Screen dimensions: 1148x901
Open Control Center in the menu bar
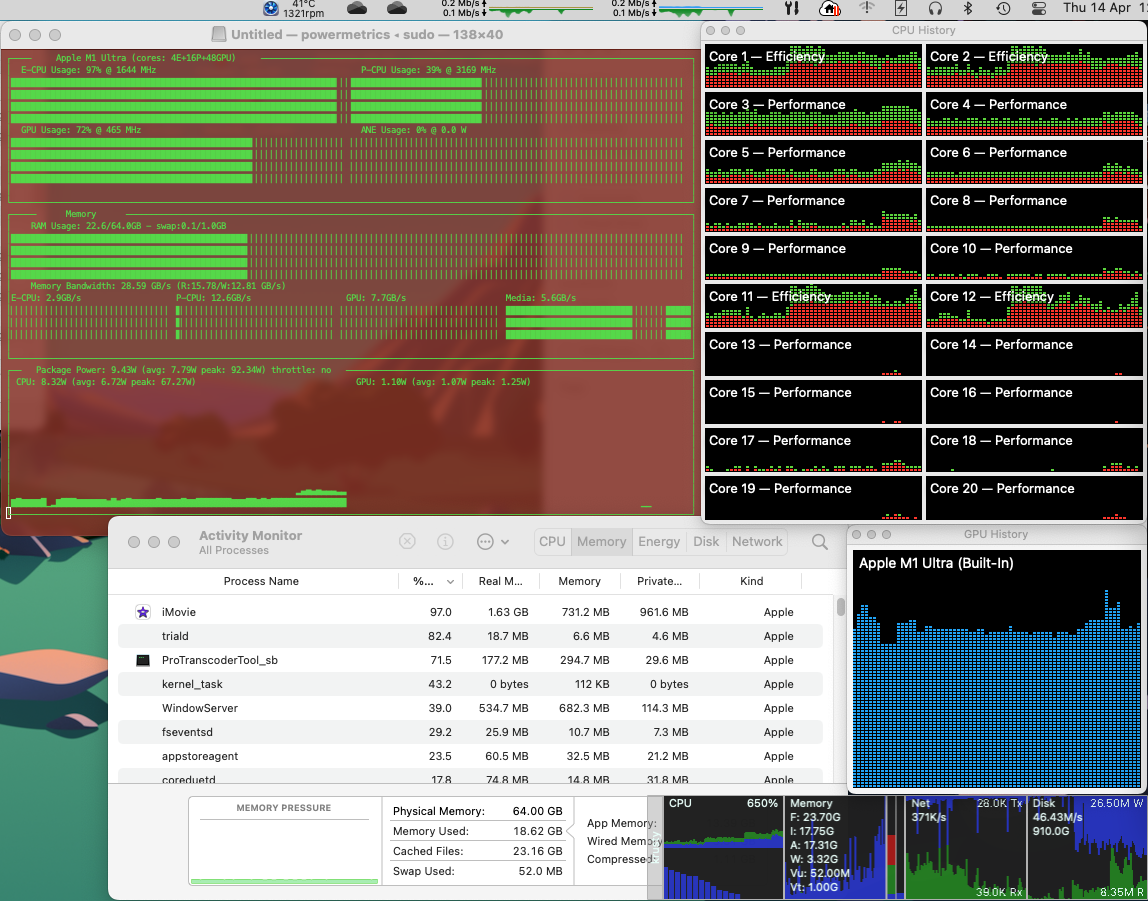(1038, 8)
